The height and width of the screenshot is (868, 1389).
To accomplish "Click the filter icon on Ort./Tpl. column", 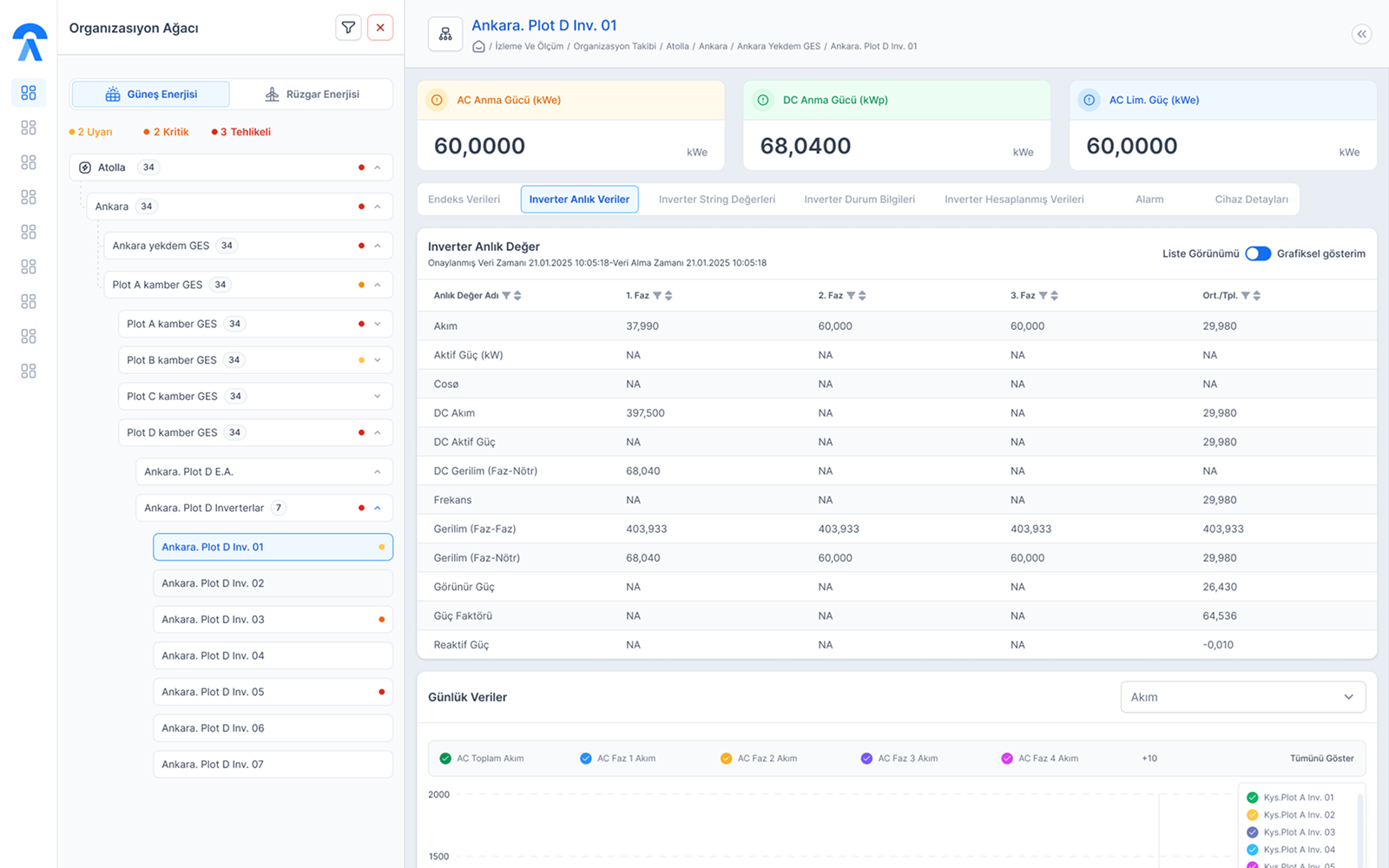I will 1246,296.
